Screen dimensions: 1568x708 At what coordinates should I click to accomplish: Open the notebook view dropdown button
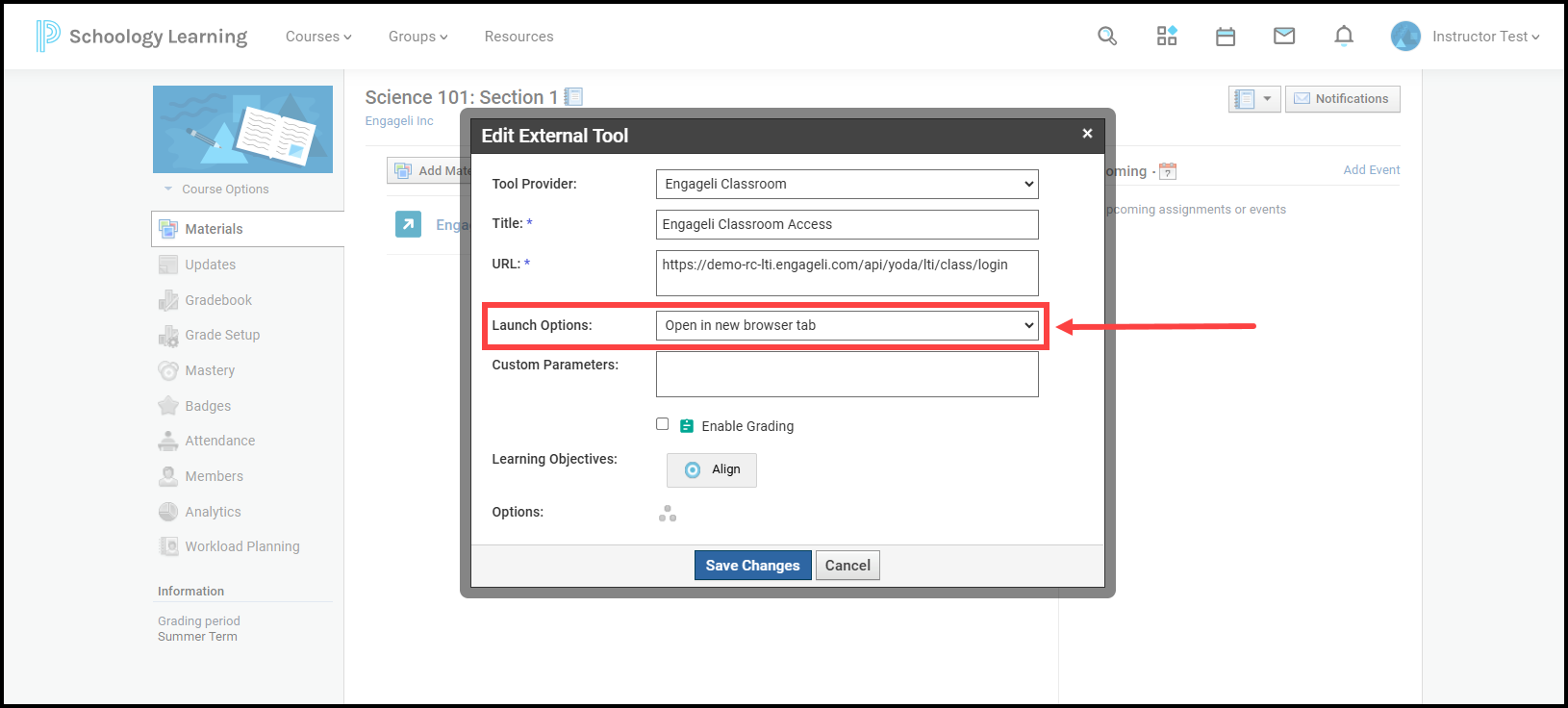[1254, 99]
